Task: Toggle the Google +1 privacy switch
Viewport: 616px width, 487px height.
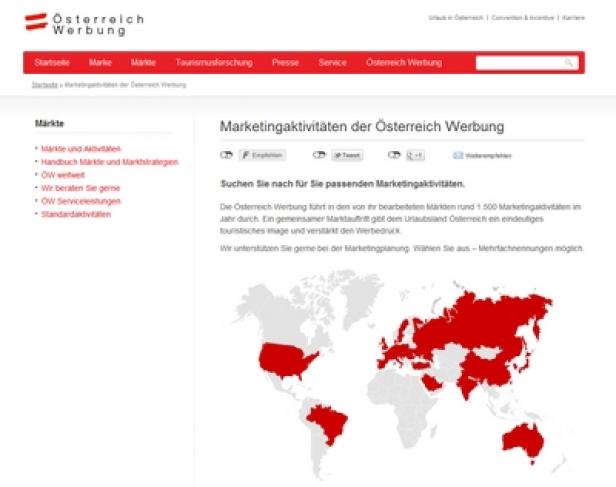Action: [x=394, y=155]
